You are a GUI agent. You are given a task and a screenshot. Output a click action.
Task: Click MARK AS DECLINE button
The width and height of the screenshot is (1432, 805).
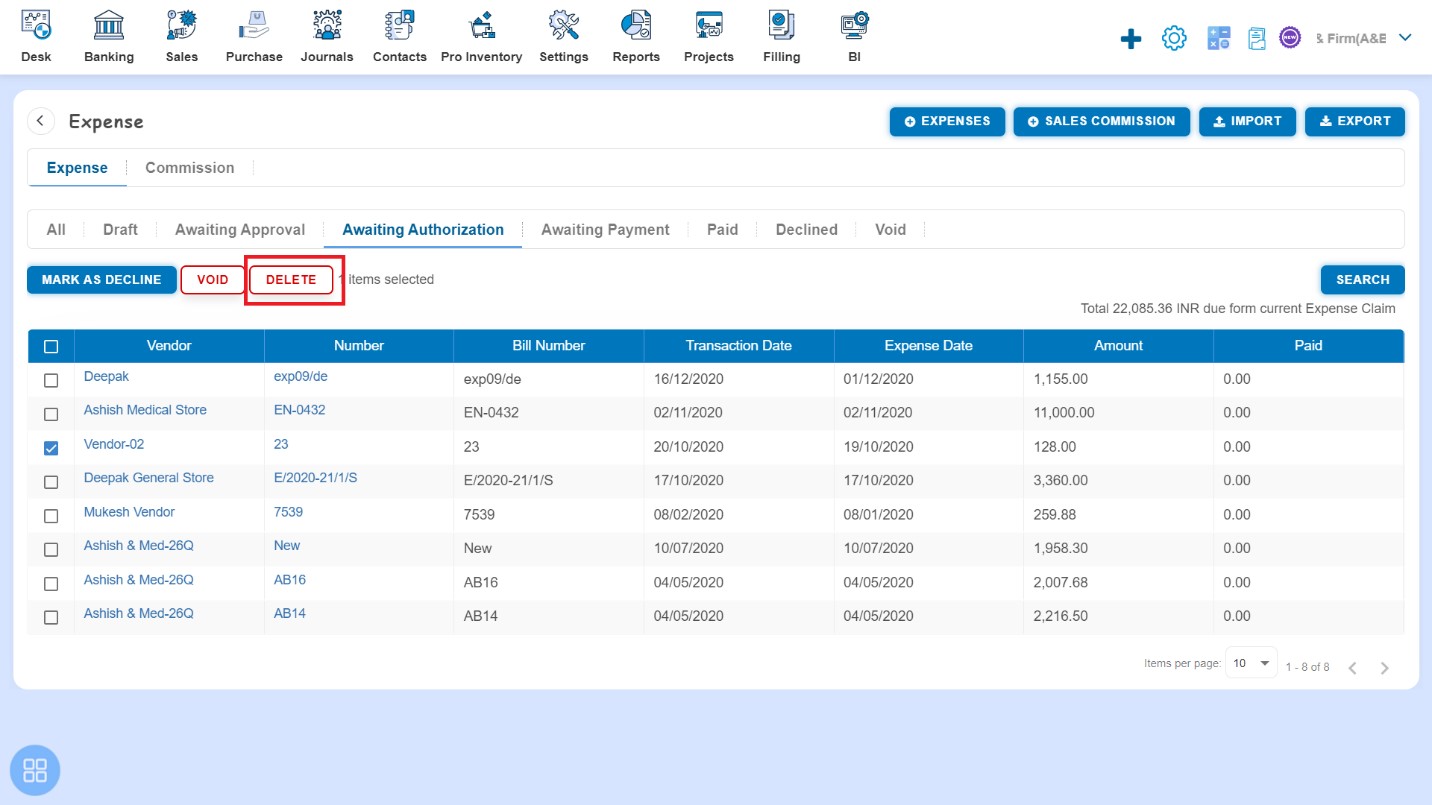(101, 280)
